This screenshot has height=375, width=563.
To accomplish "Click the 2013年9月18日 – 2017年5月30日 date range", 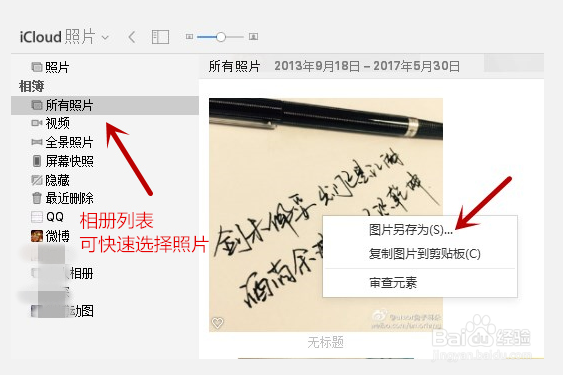I will pos(367,66).
